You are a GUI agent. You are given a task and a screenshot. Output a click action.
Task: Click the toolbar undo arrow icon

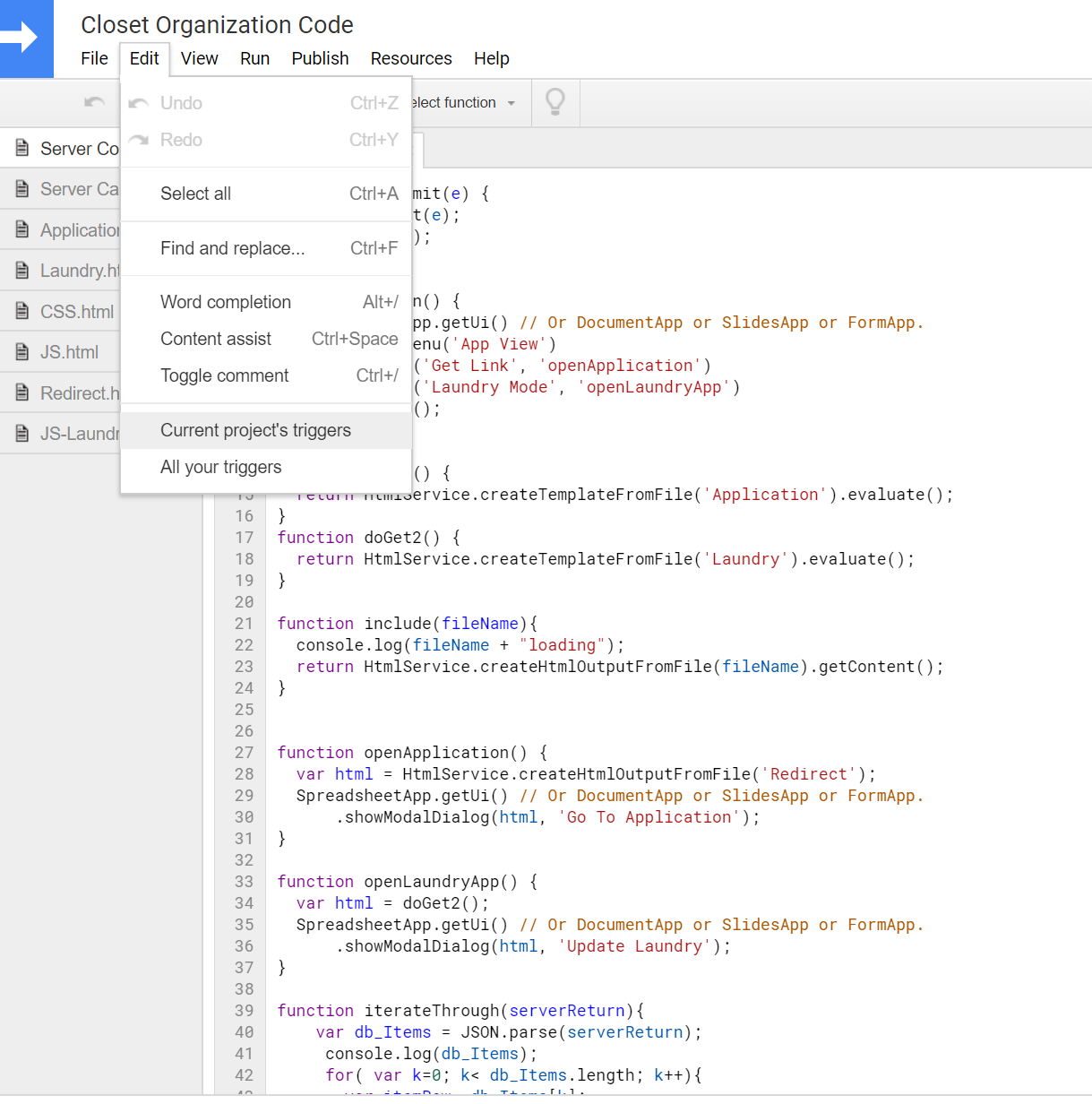point(94,103)
